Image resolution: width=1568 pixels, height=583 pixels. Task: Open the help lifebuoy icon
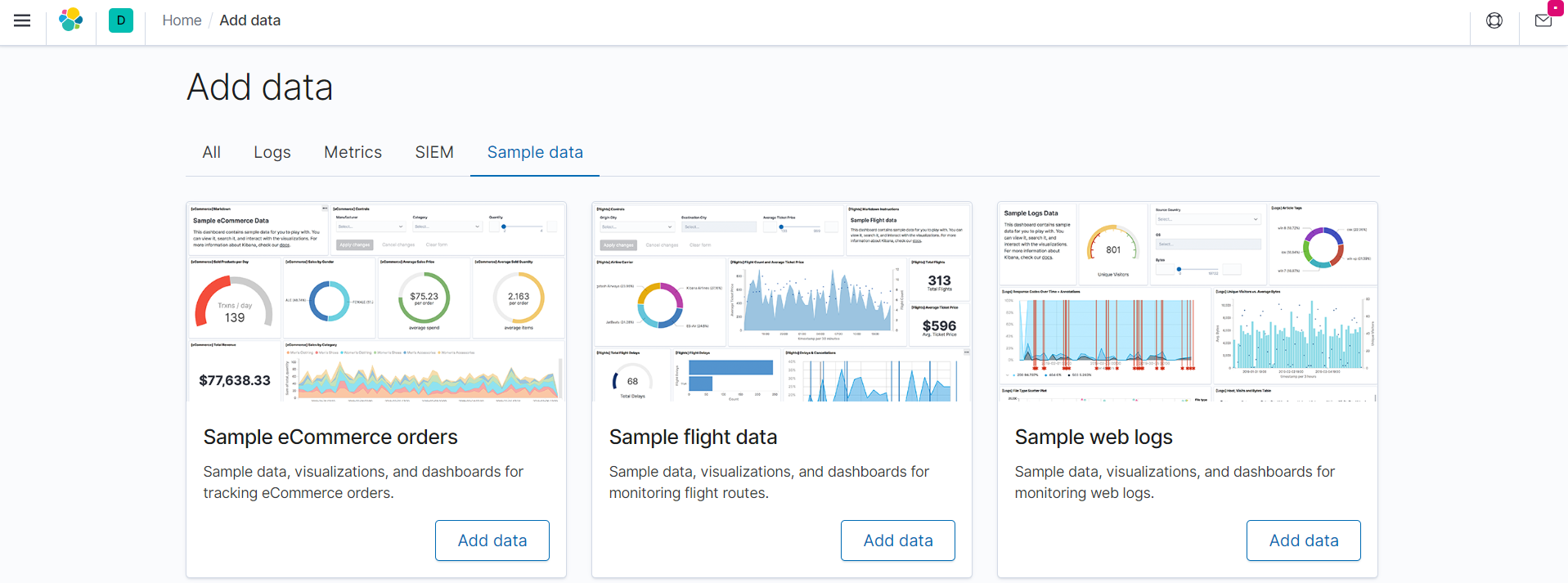pos(1494,20)
